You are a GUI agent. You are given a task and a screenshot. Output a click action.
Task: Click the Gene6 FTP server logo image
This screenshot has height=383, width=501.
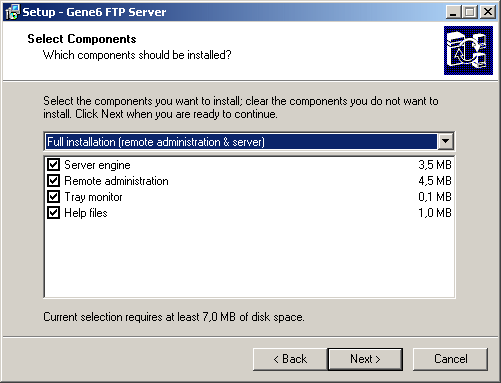468,50
